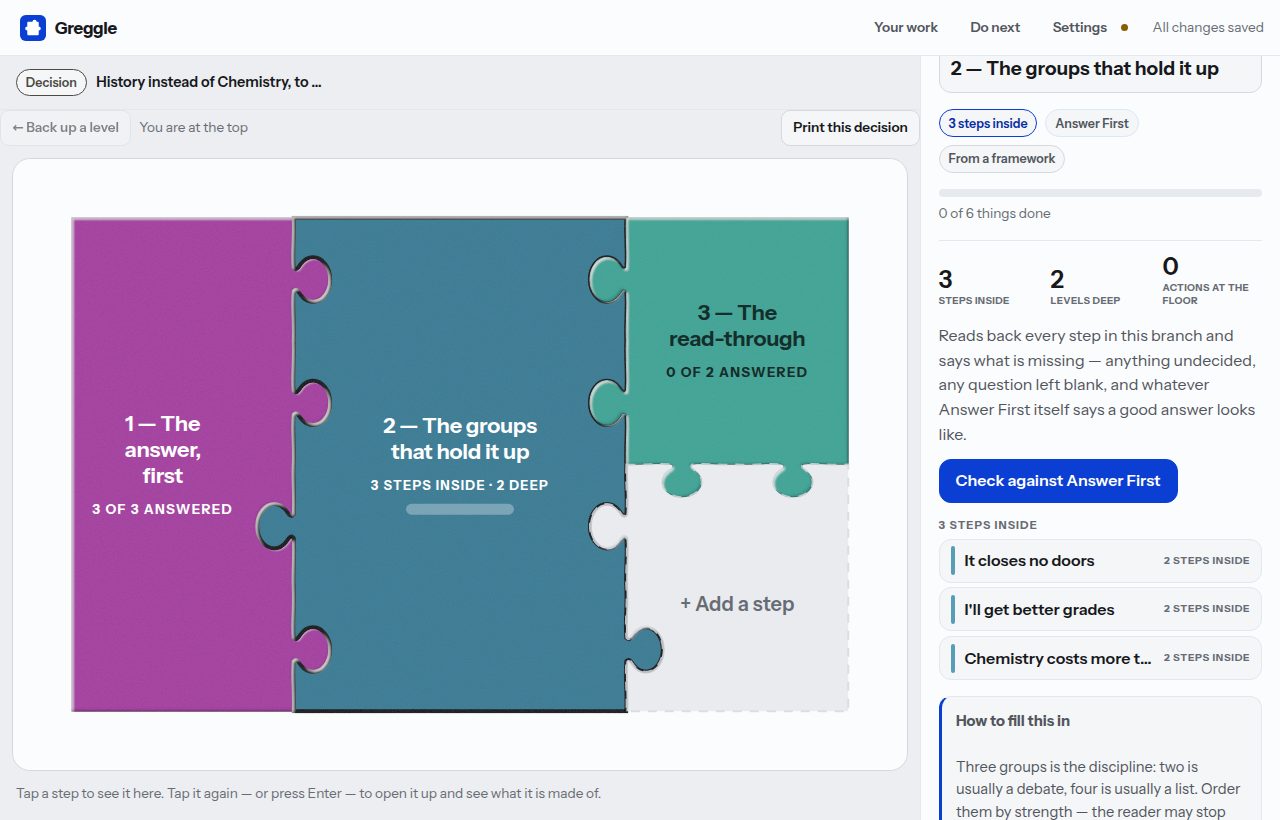Expand the 'I'll get better grades' step

[1100, 609]
